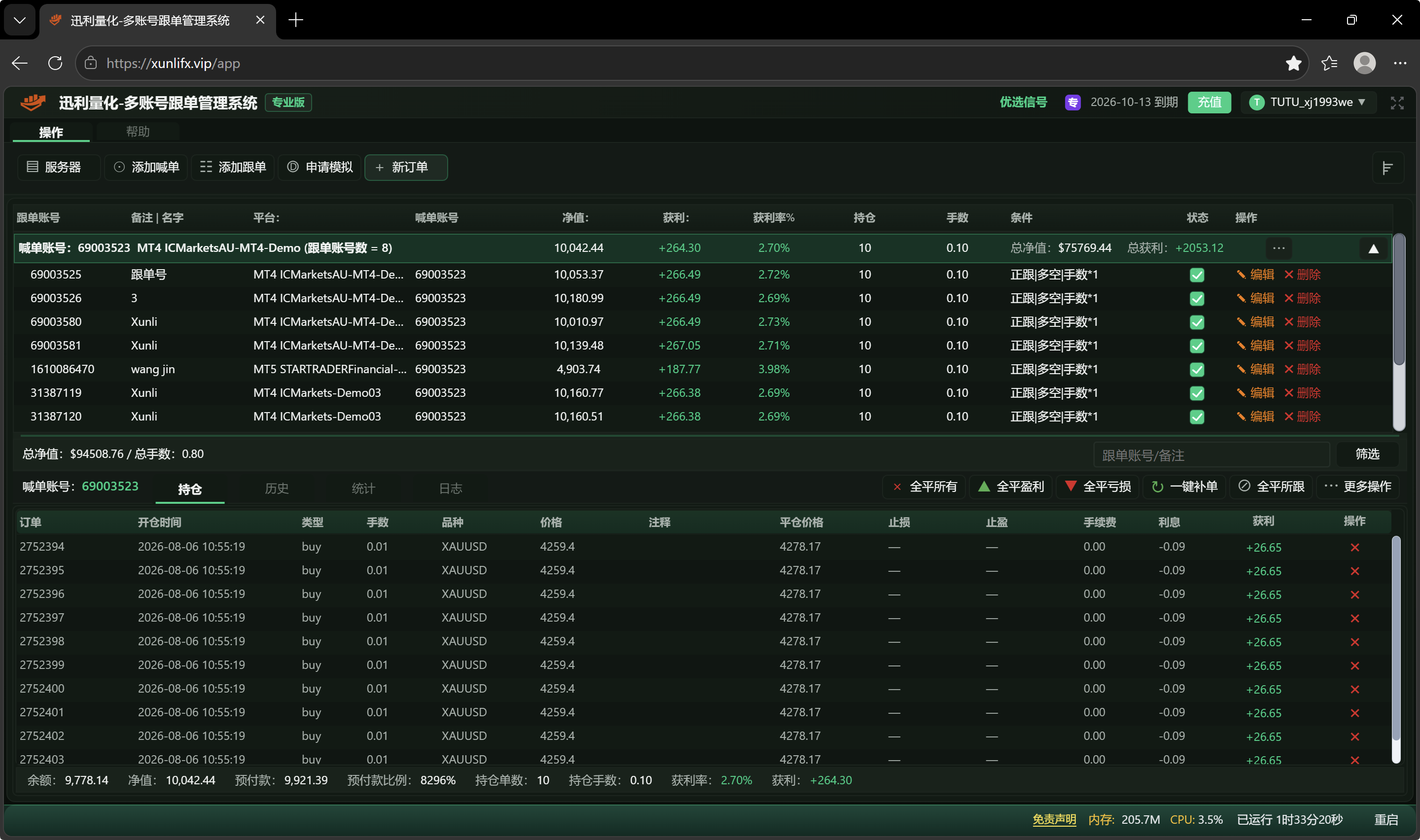The image size is (1420, 840).
Task: Edit follower account 69003525
Action: (1255, 275)
